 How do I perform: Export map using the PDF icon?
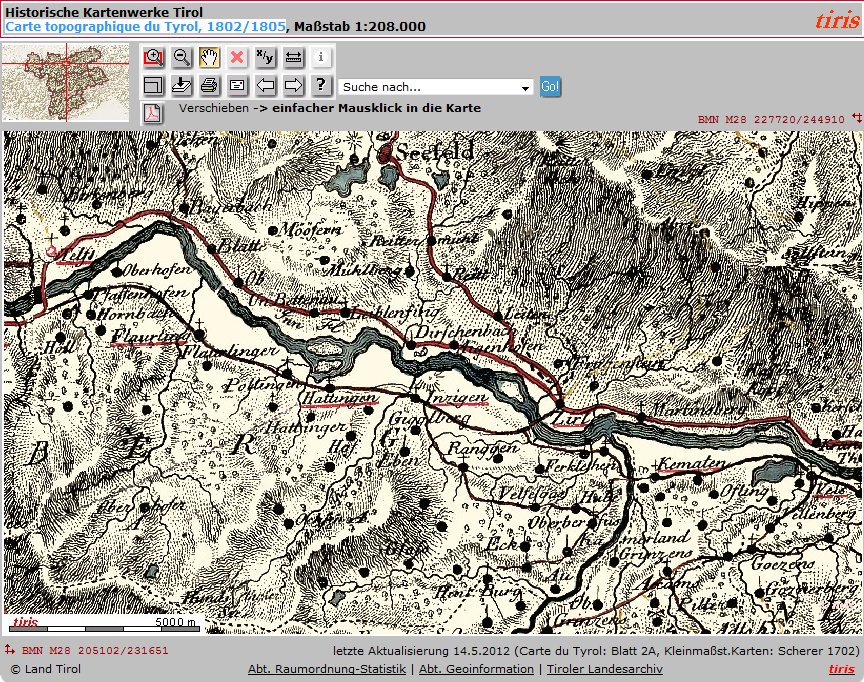point(153,112)
